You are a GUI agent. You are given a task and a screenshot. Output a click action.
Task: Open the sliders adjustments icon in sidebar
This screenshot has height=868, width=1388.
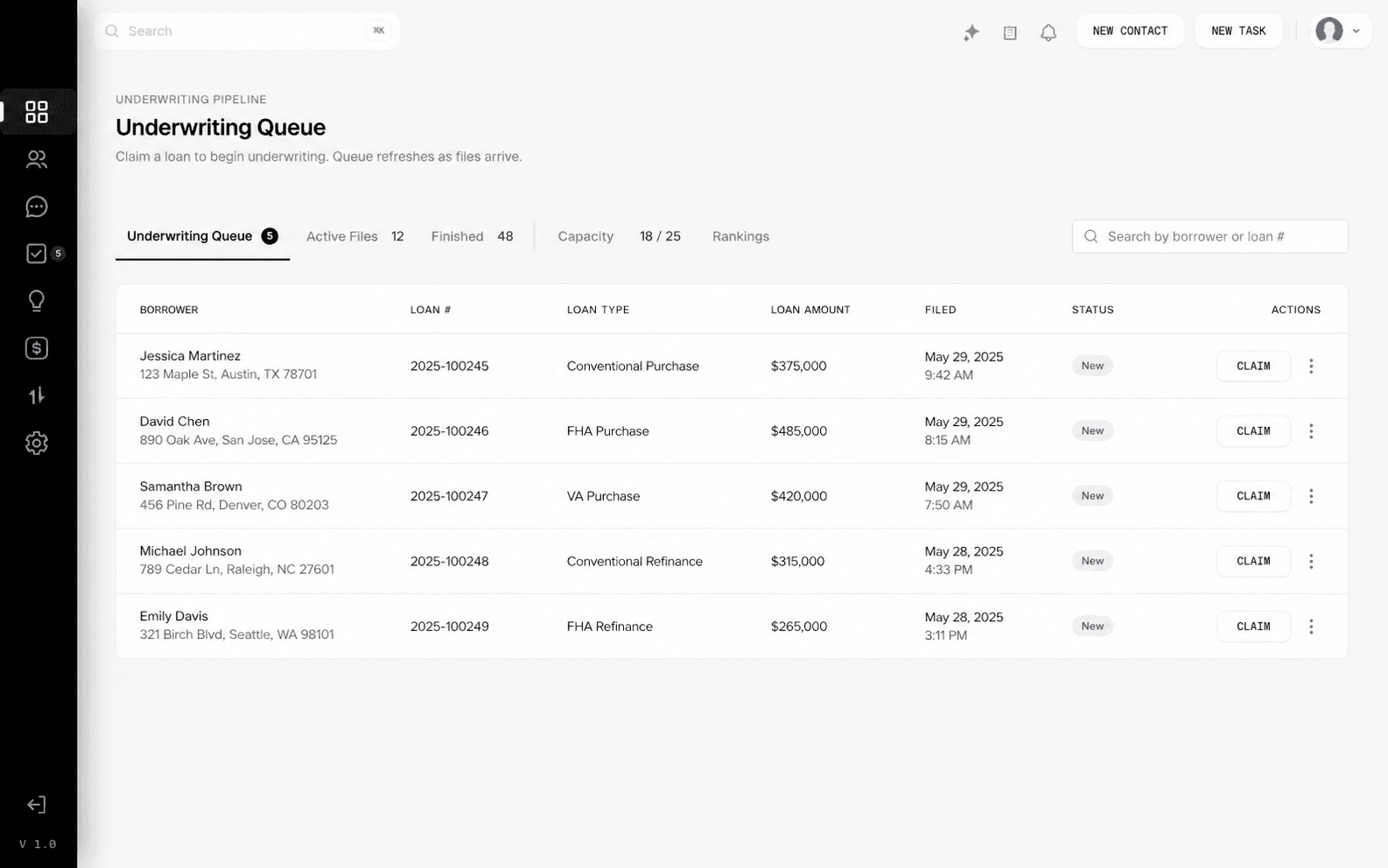(37, 395)
